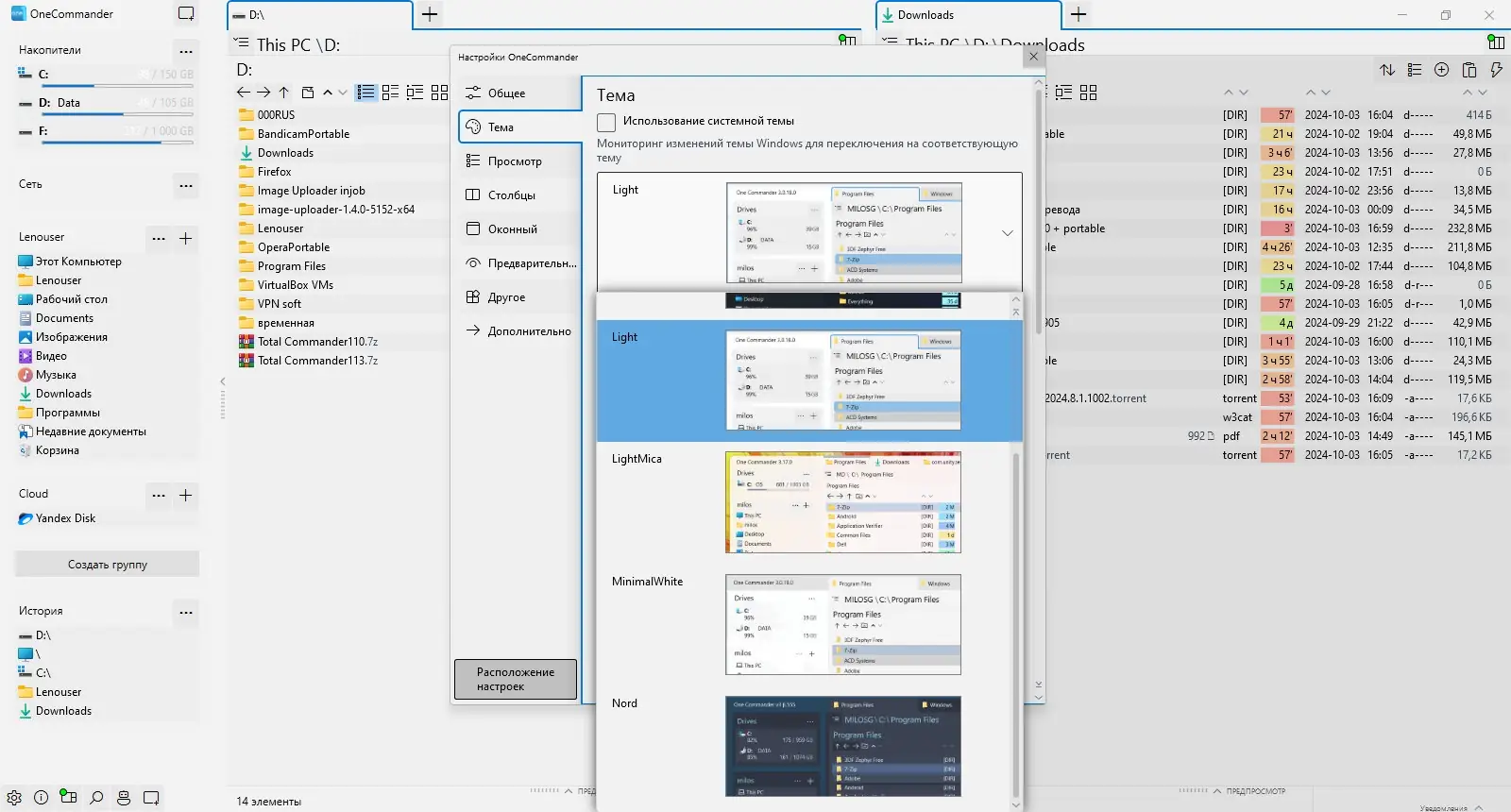Open the path menu icon before This PC \D:
Viewport: 1511px width, 812px height.
[x=243, y=43]
